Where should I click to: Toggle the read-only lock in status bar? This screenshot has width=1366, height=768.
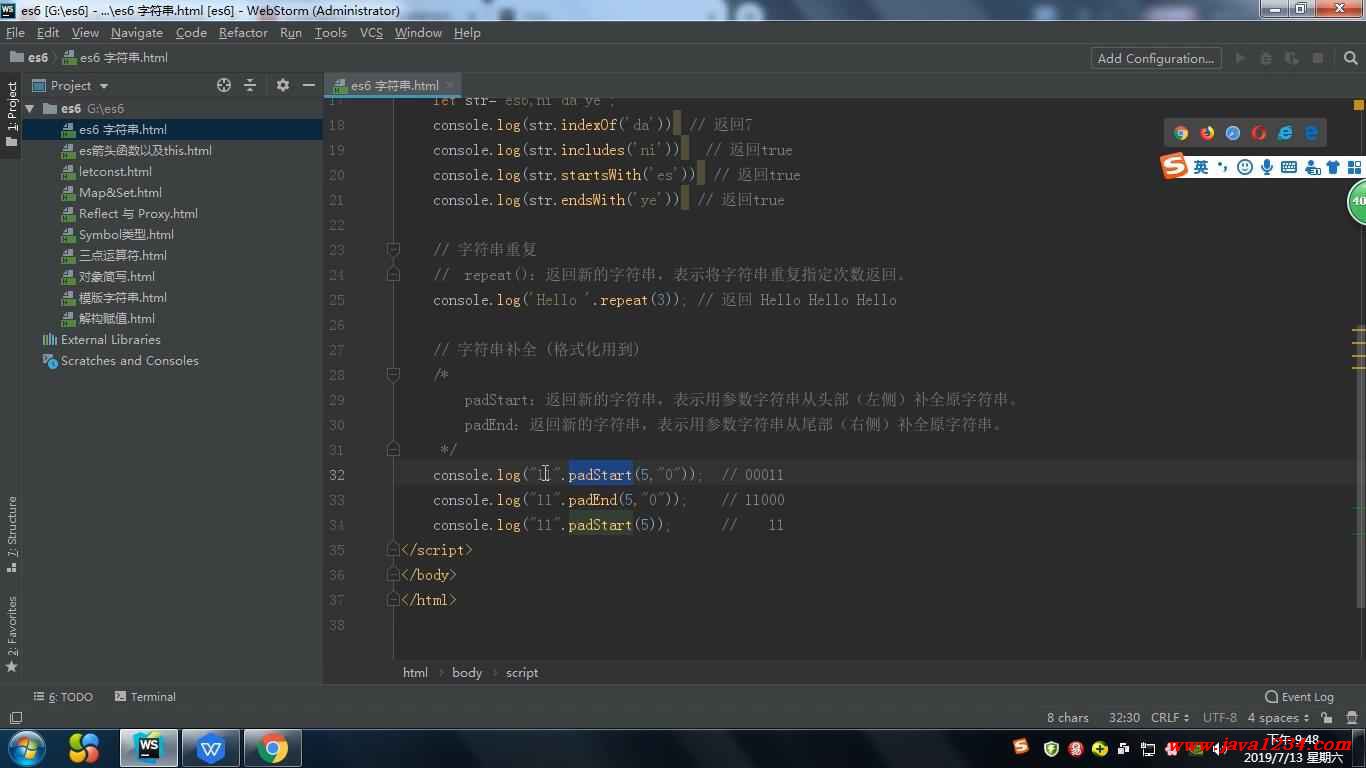coord(1326,718)
